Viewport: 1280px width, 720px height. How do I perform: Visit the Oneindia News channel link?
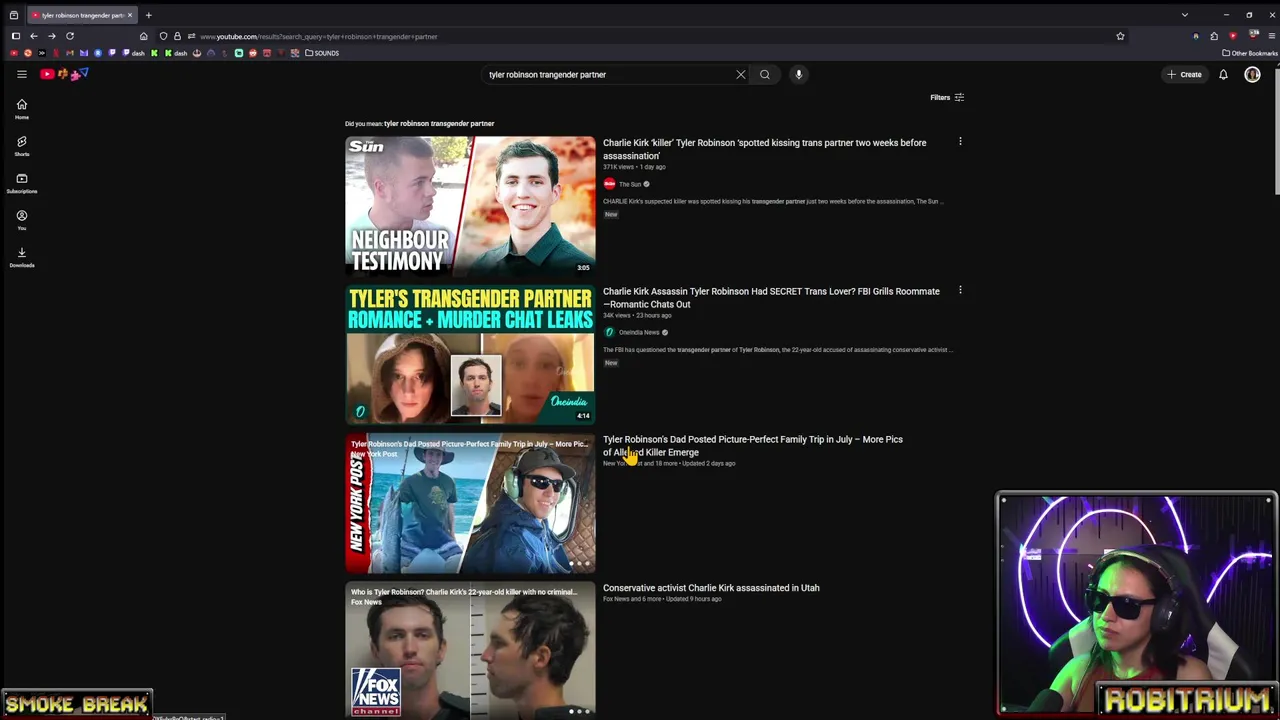tap(638, 332)
